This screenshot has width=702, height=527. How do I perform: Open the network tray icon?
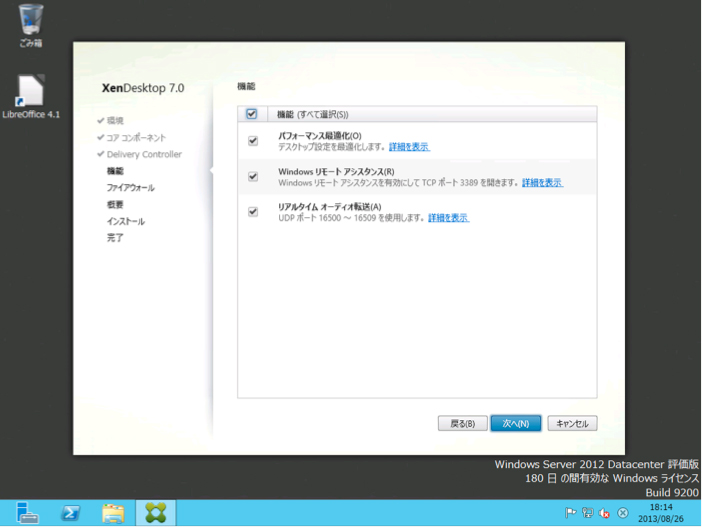pos(587,513)
